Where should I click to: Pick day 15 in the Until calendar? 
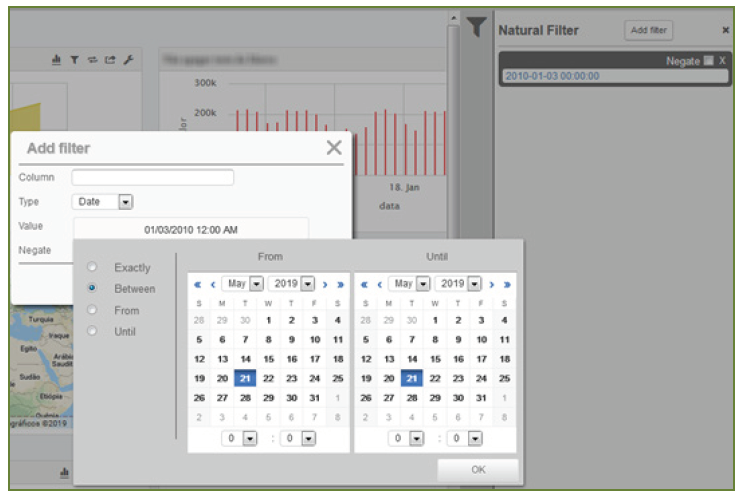[x=435, y=359]
